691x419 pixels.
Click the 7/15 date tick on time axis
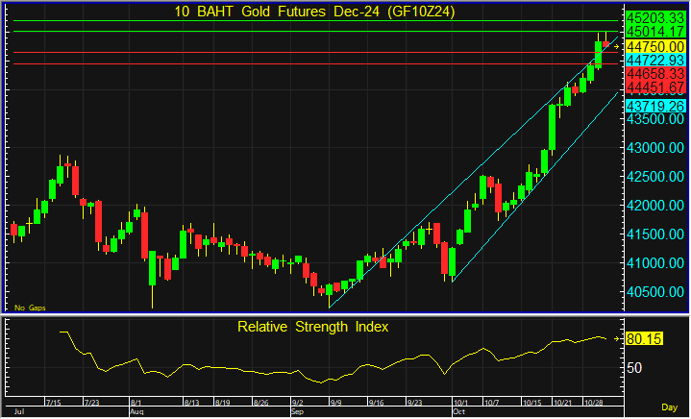55,402
